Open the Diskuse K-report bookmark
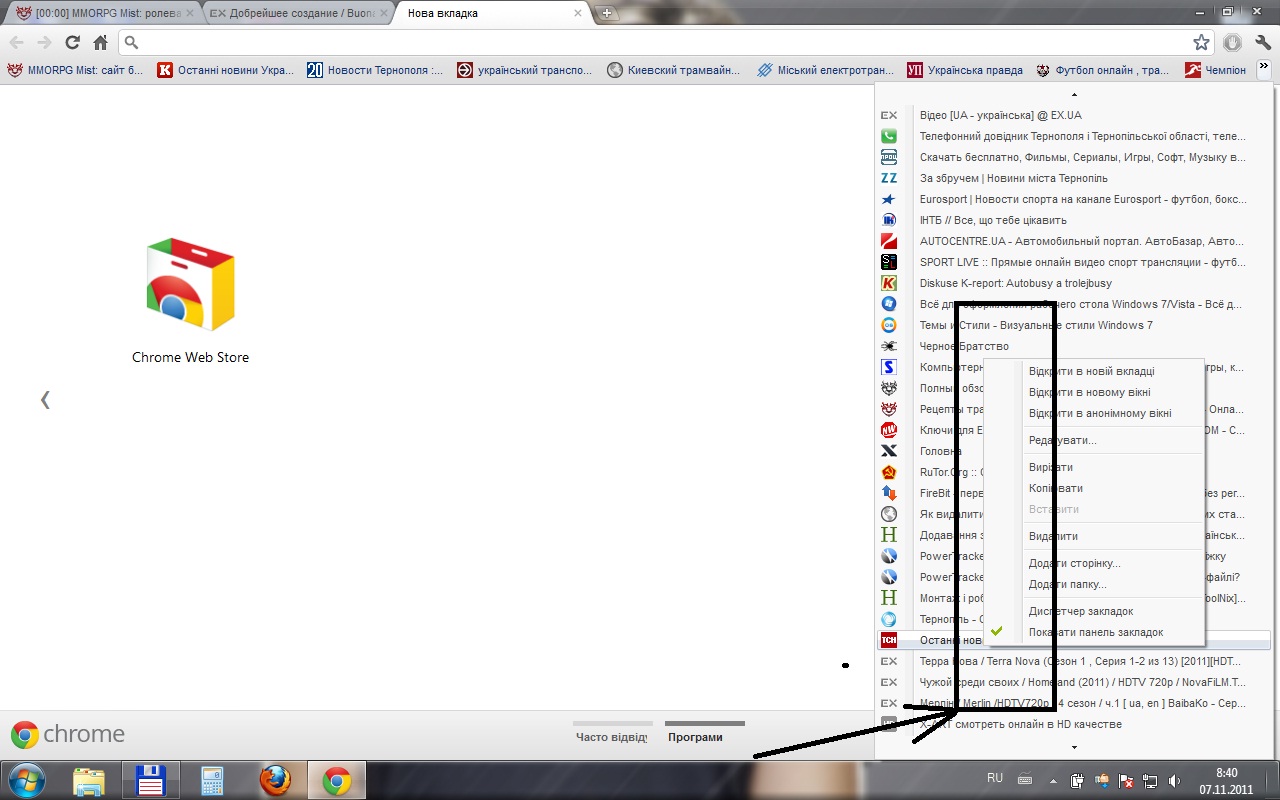 (1074, 283)
